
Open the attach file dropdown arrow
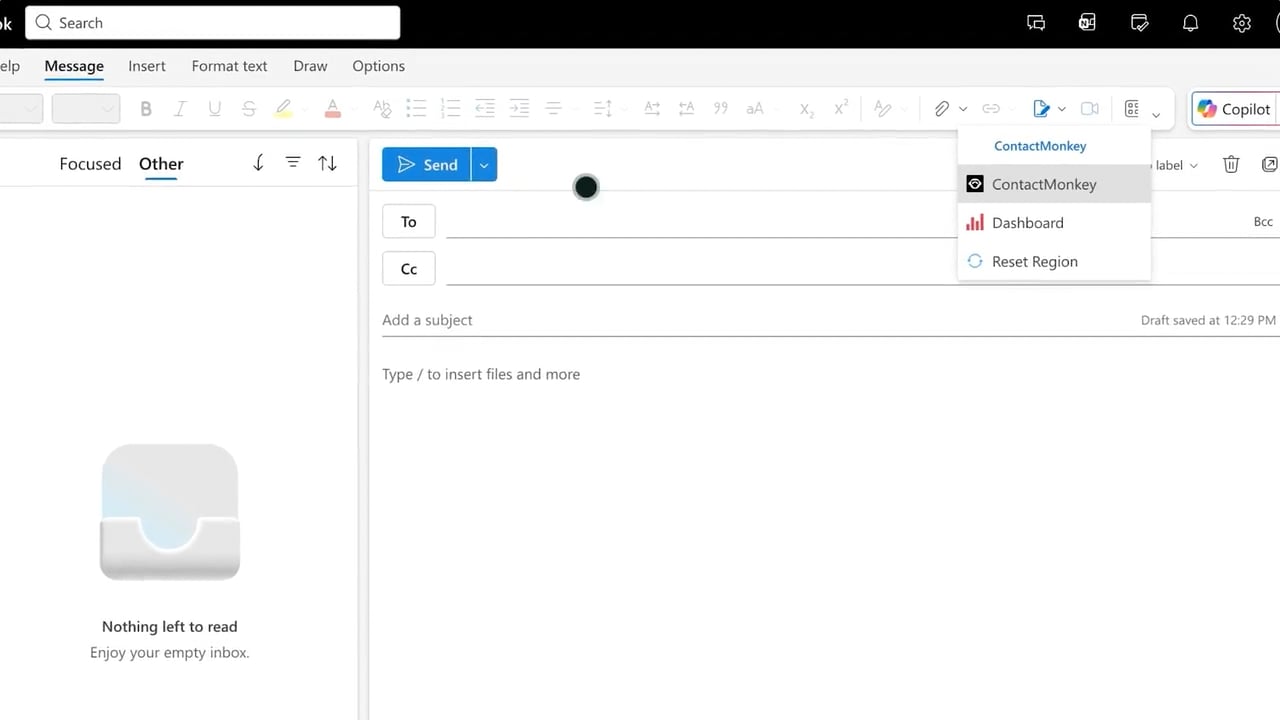click(963, 109)
